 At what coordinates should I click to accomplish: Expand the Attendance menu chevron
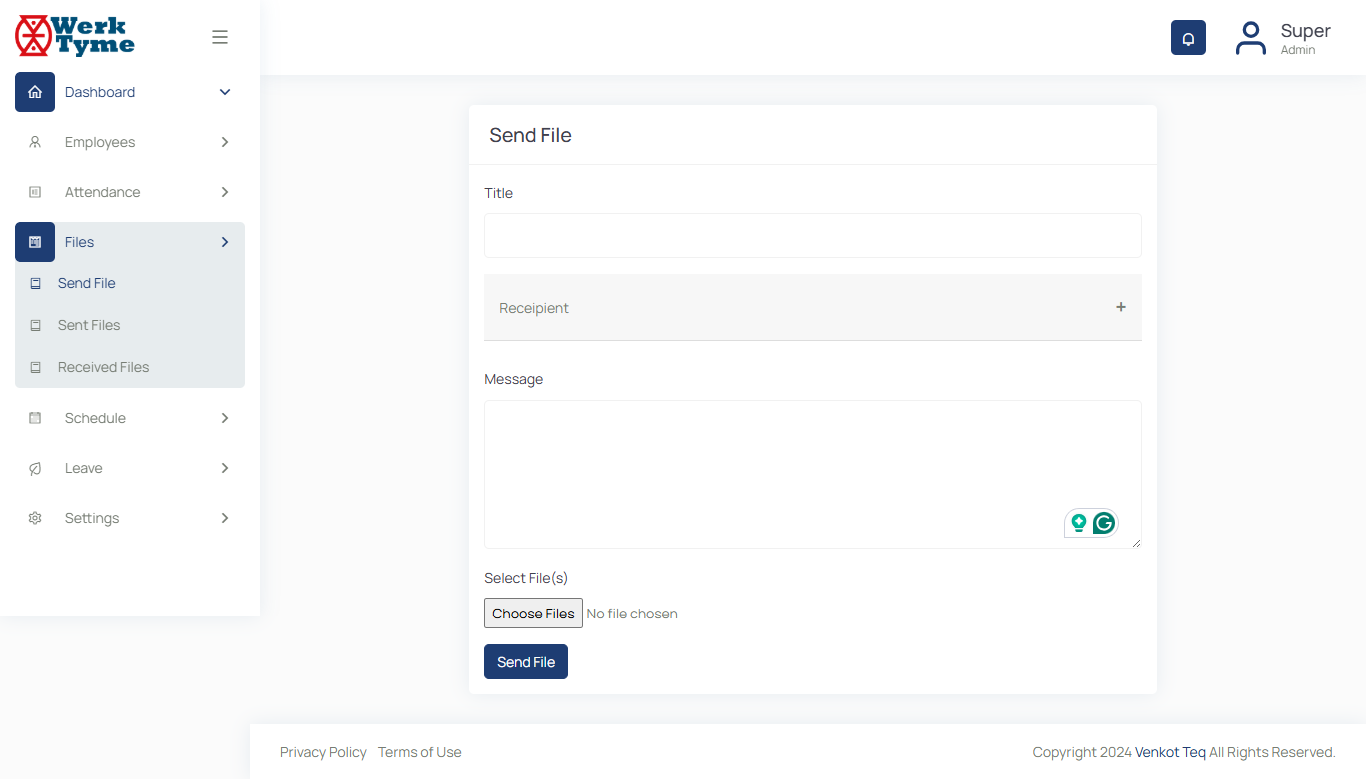(225, 192)
